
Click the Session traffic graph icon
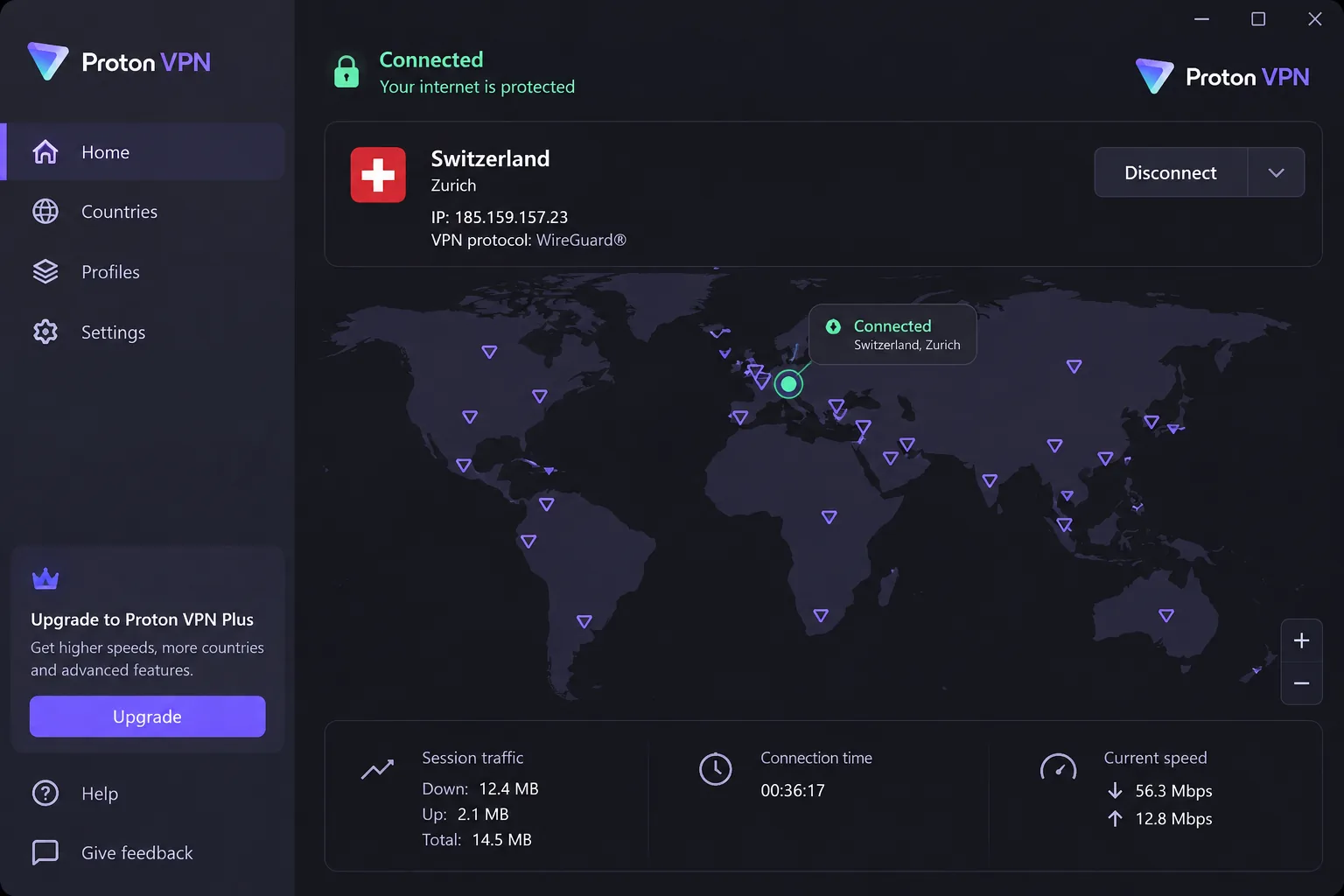tap(377, 769)
